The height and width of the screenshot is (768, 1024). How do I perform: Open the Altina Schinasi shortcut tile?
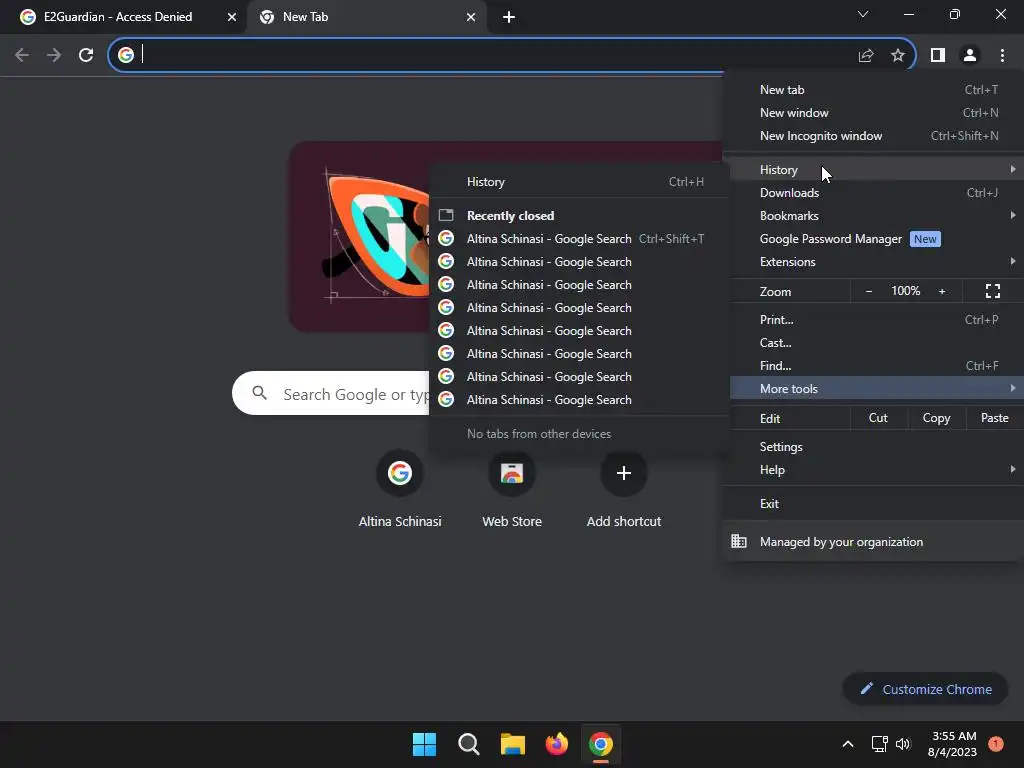point(400,489)
